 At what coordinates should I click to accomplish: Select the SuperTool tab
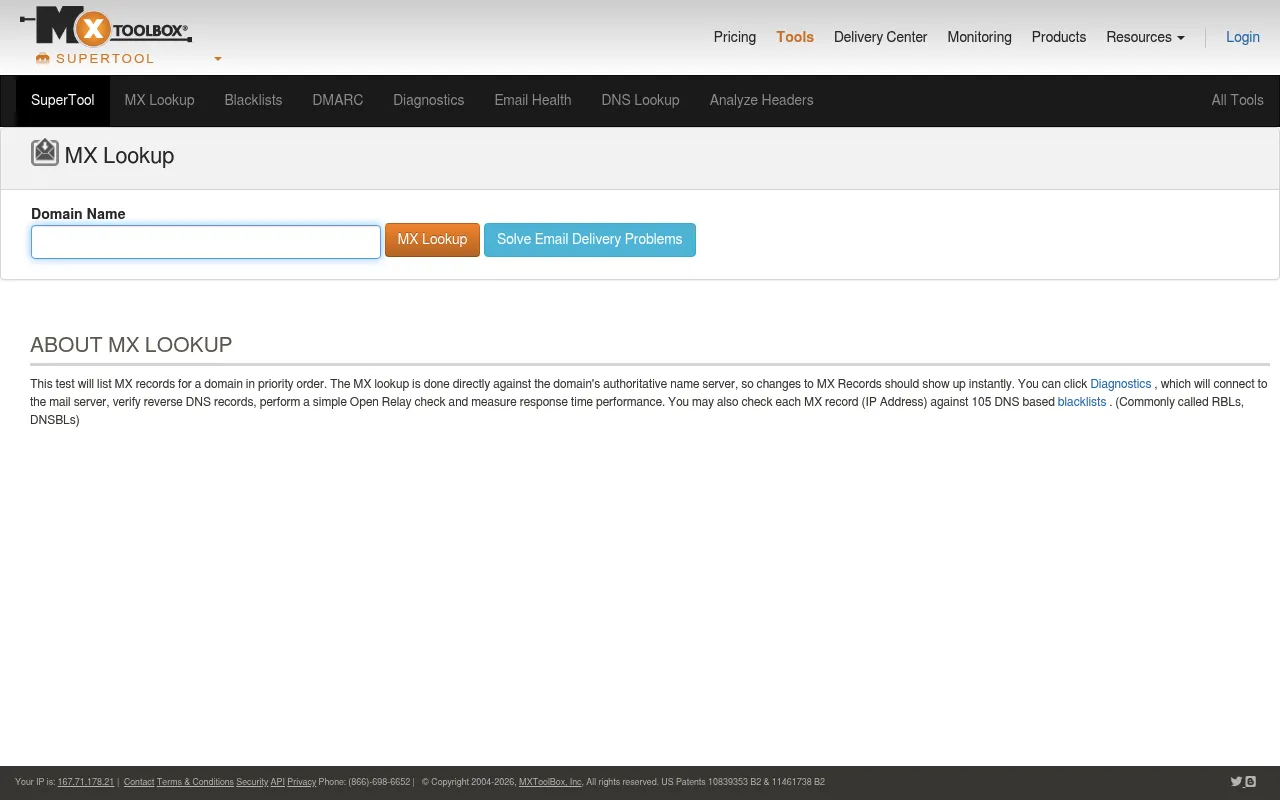[x=63, y=100]
